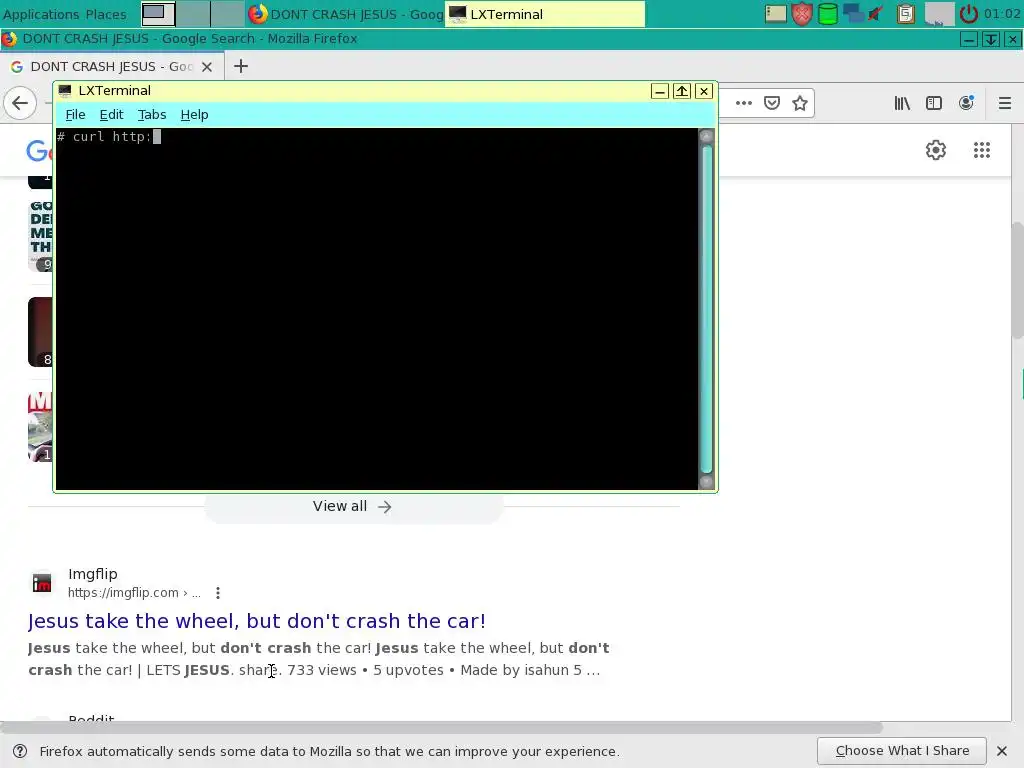Open the network monitors tray icon
1024x768 pixels.
tap(852, 14)
